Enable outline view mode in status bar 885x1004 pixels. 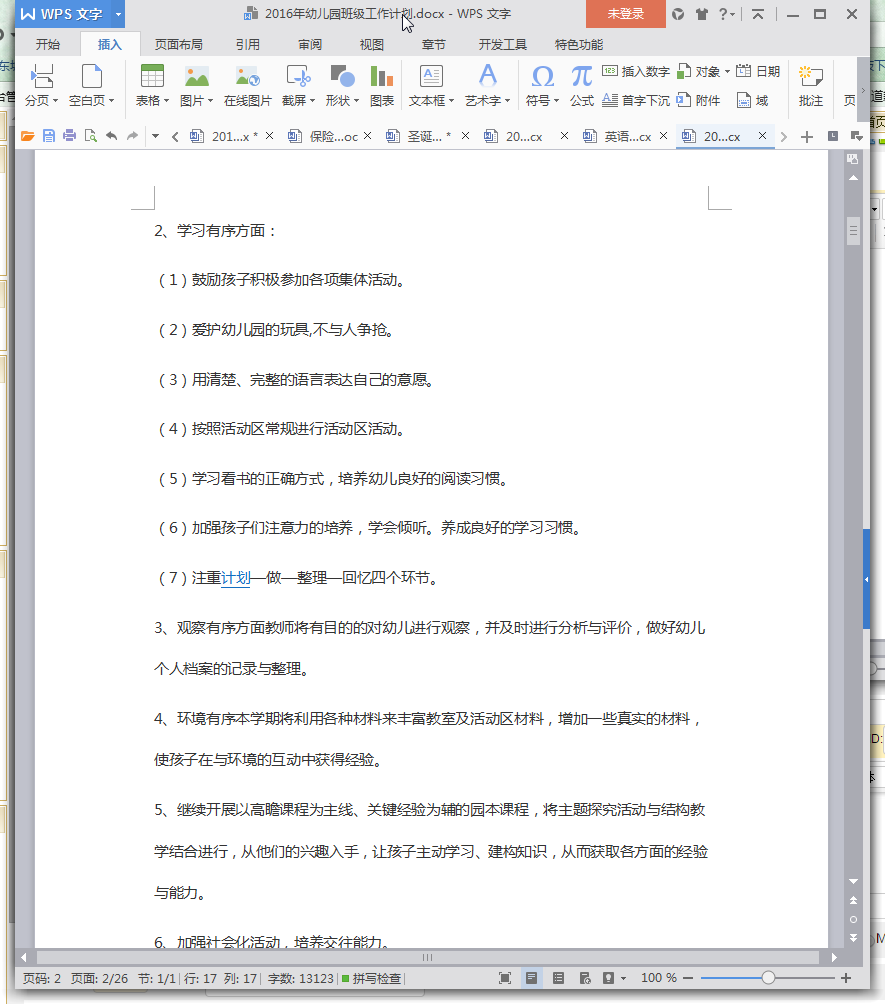[x=558, y=978]
